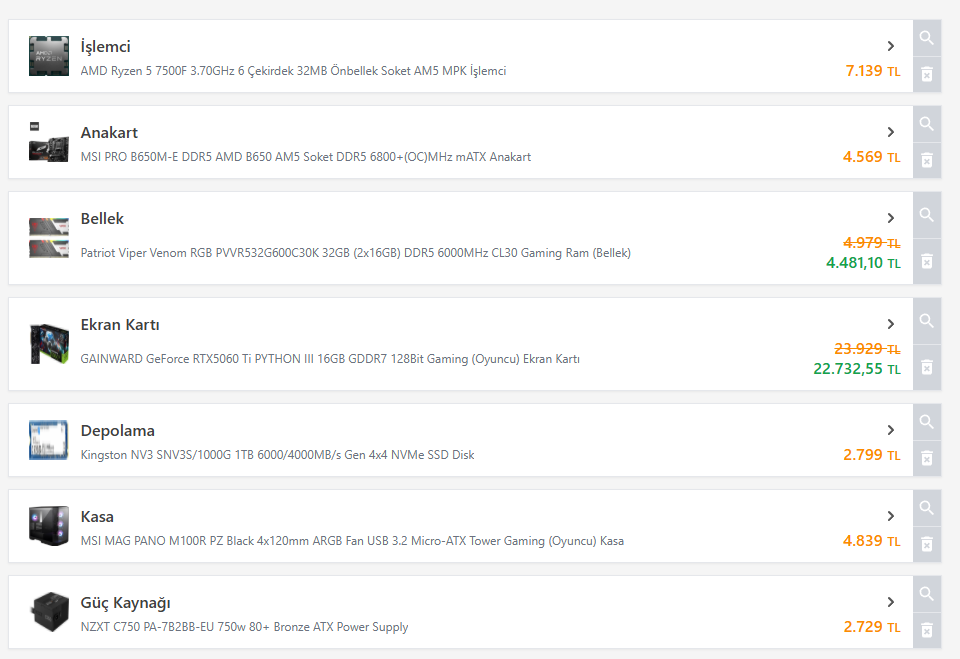Open the search icon for the Bellek row
Screen dimensions: 960x659
click(x=927, y=214)
